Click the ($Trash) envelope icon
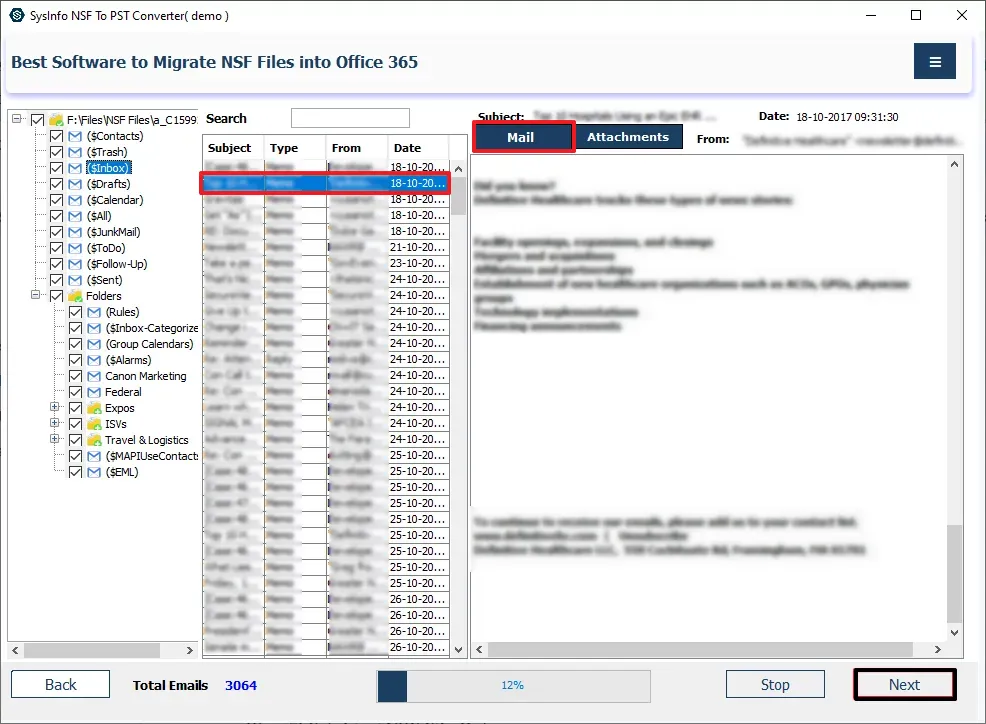986x724 pixels. pos(75,152)
